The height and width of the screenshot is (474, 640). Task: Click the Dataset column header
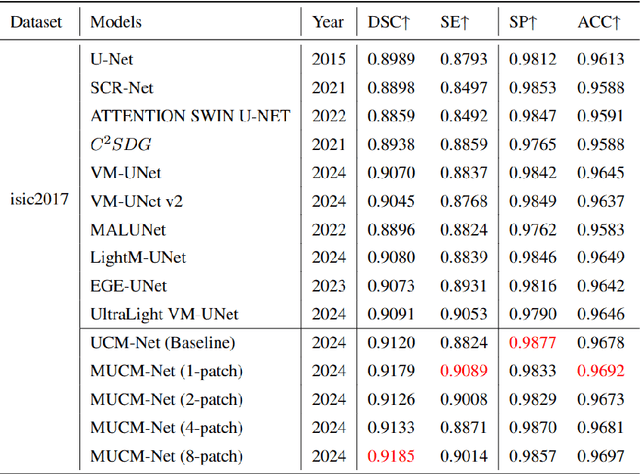[x=36, y=20]
